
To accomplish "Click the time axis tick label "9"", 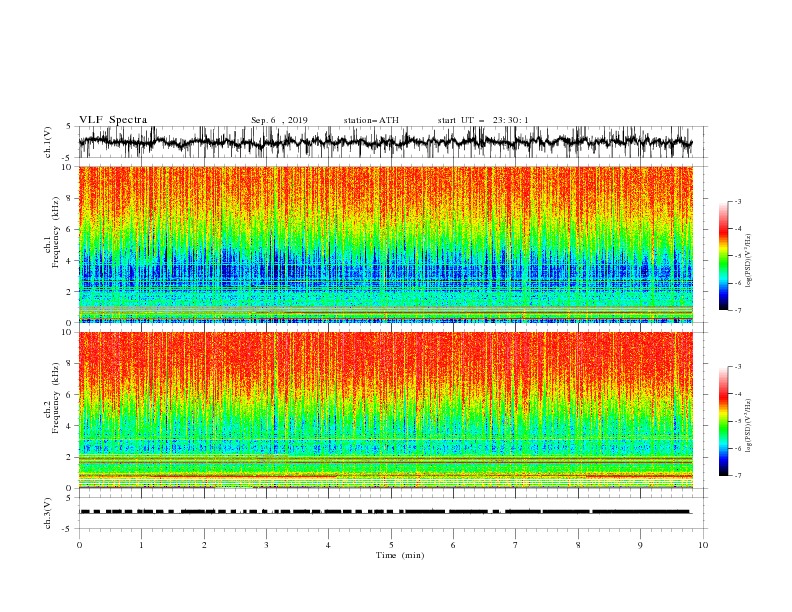I will [x=640, y=545].
